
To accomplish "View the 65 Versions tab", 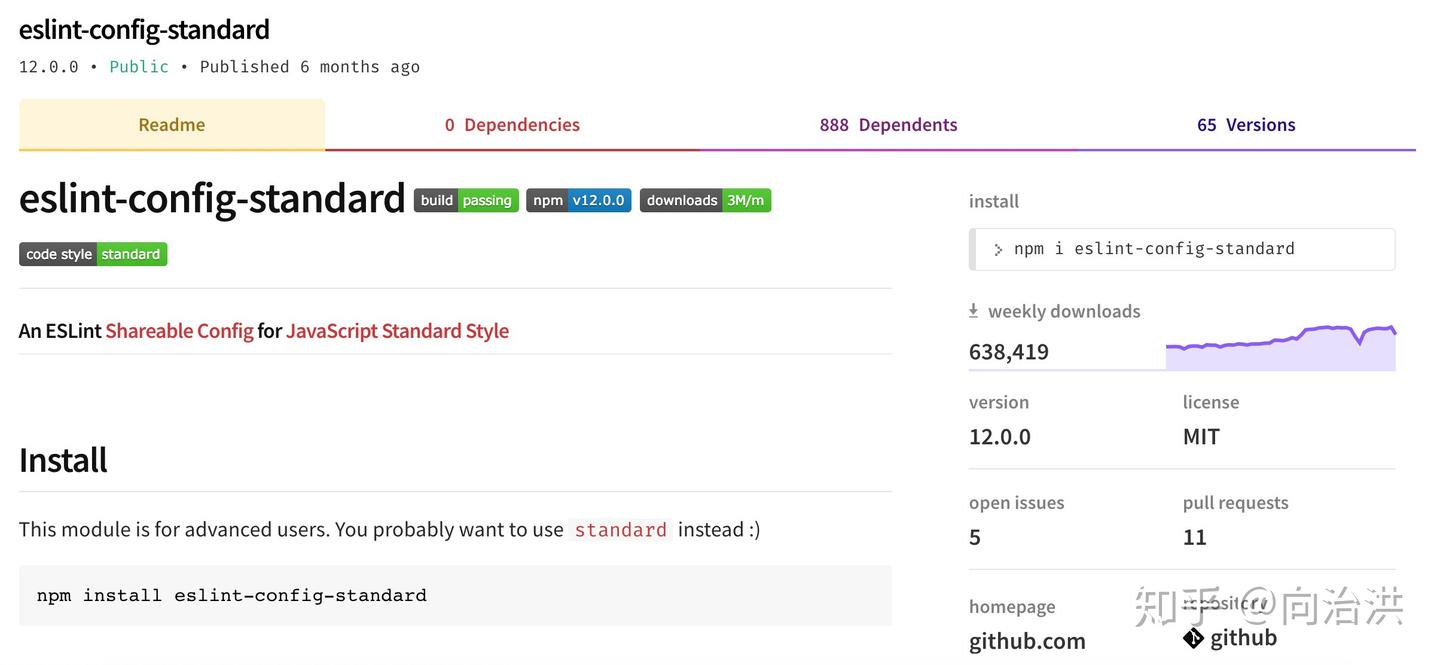I will [1246, 125].
